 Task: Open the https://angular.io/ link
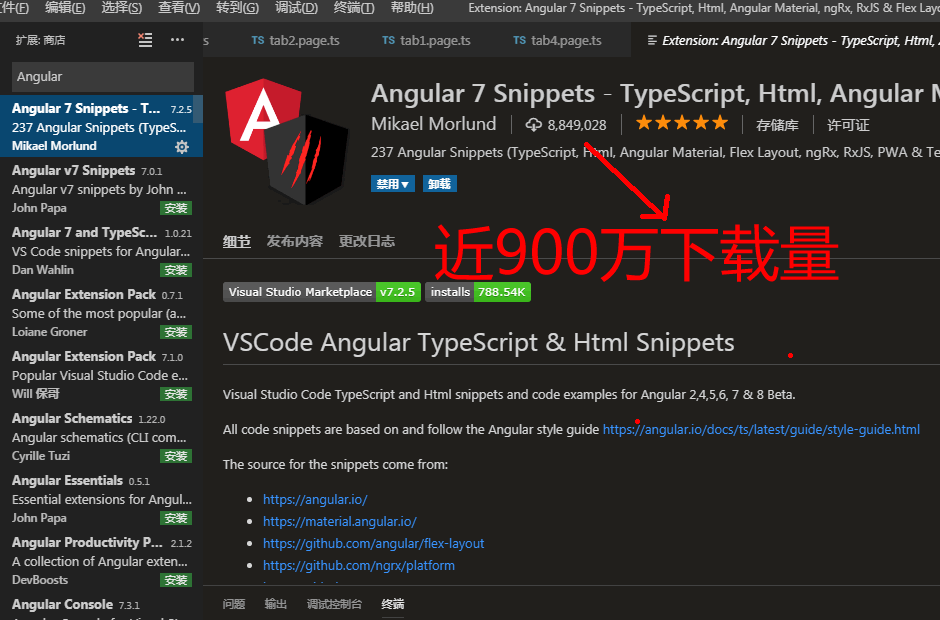[x=315, y=499]
